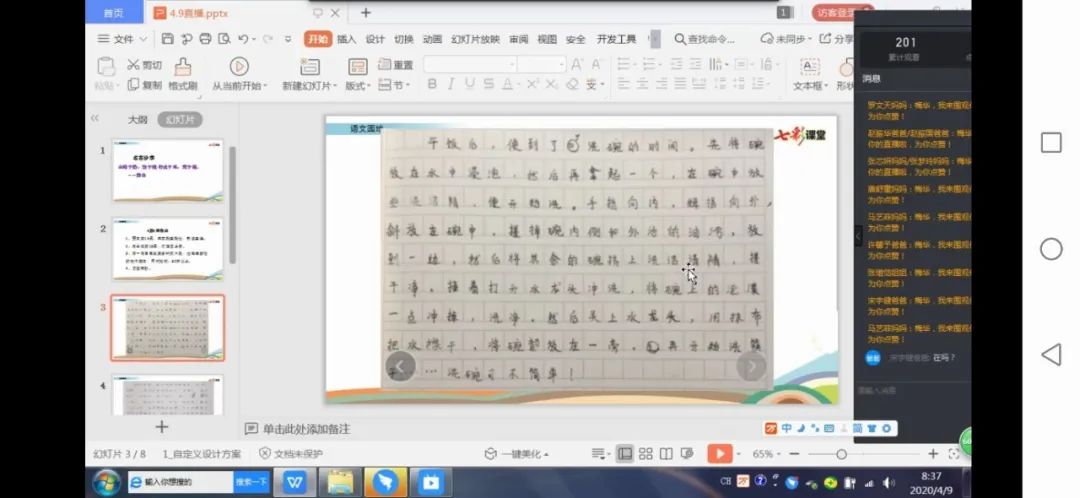Add a new slide with the plus button
The image size is (1080, 498).
click(x=161, y=427)
